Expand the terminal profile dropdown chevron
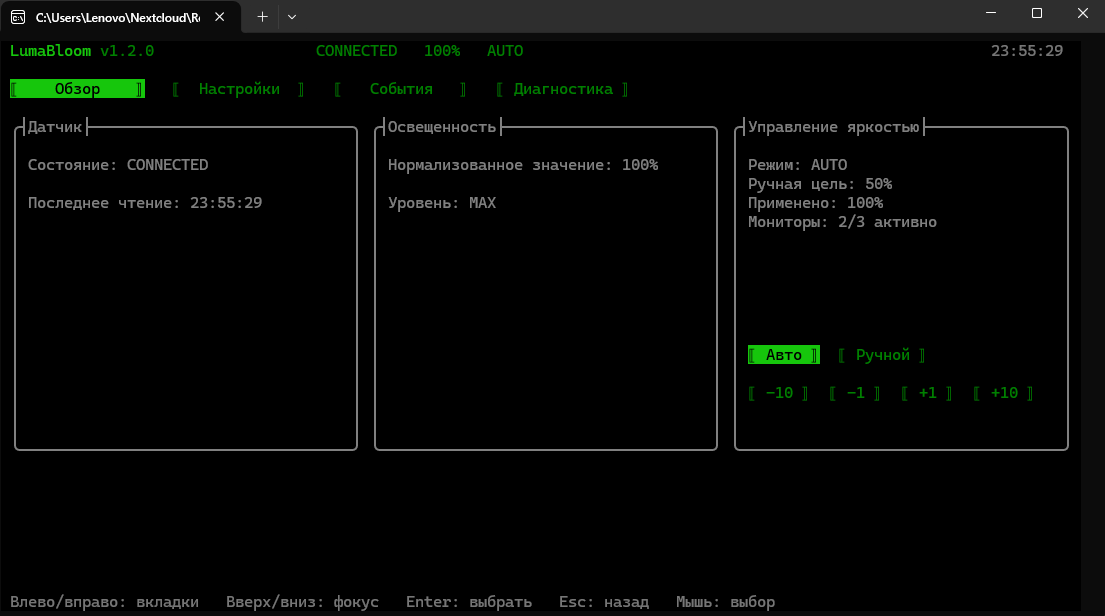The height and width of the screenshot is (616, 1105). [292, 17]
